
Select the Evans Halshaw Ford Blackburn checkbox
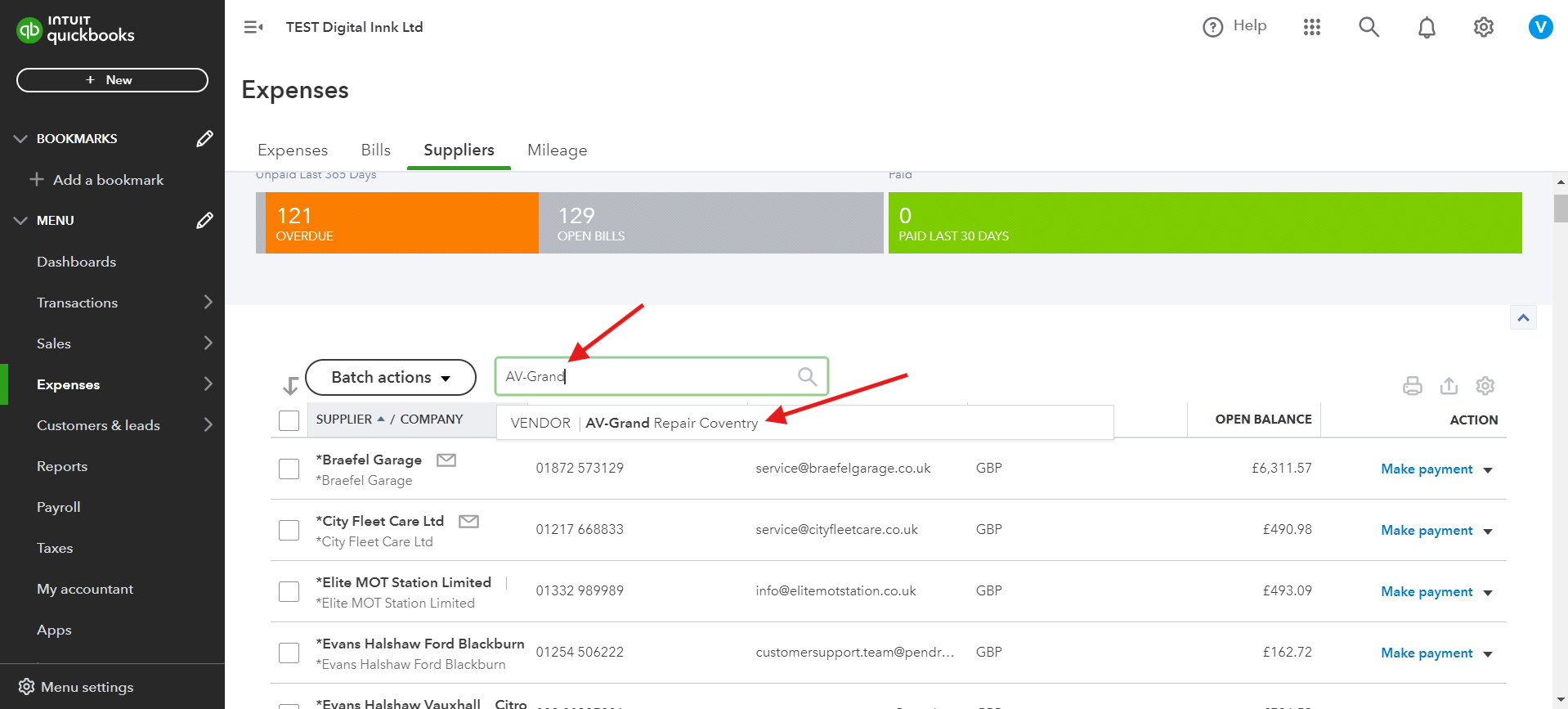click(289, 653)
